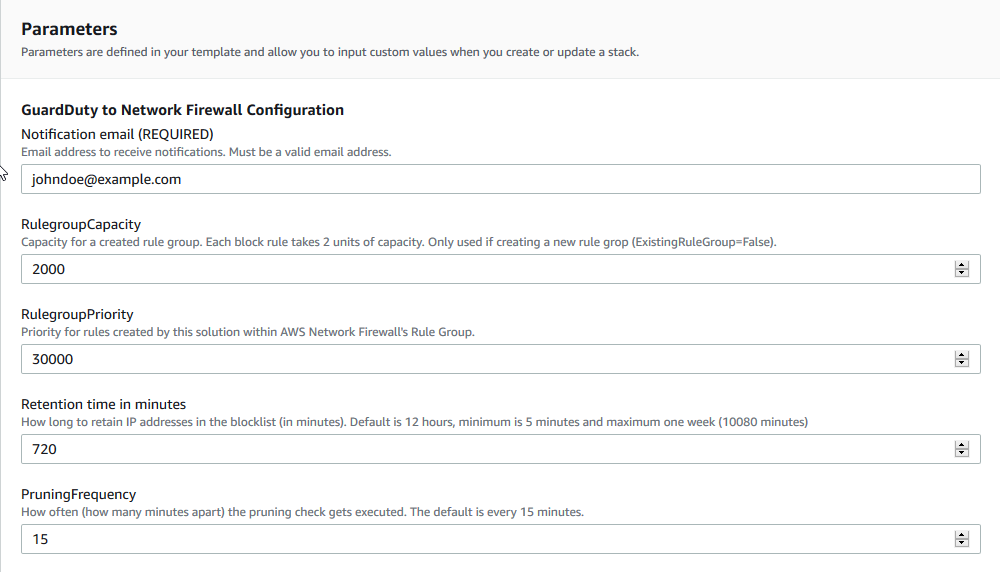Click the RulegroupPriority label
Image resolution: width=1000 pixels, height=572 pixels.
77,314
